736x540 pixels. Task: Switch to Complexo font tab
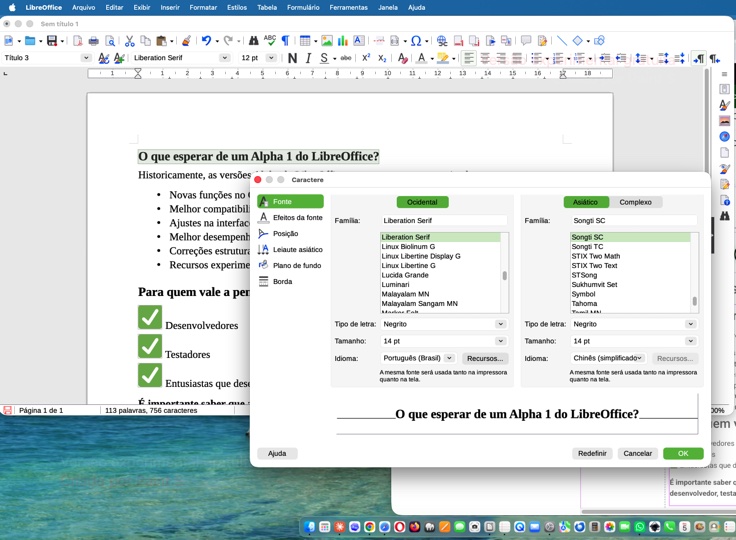click(636, 202)
